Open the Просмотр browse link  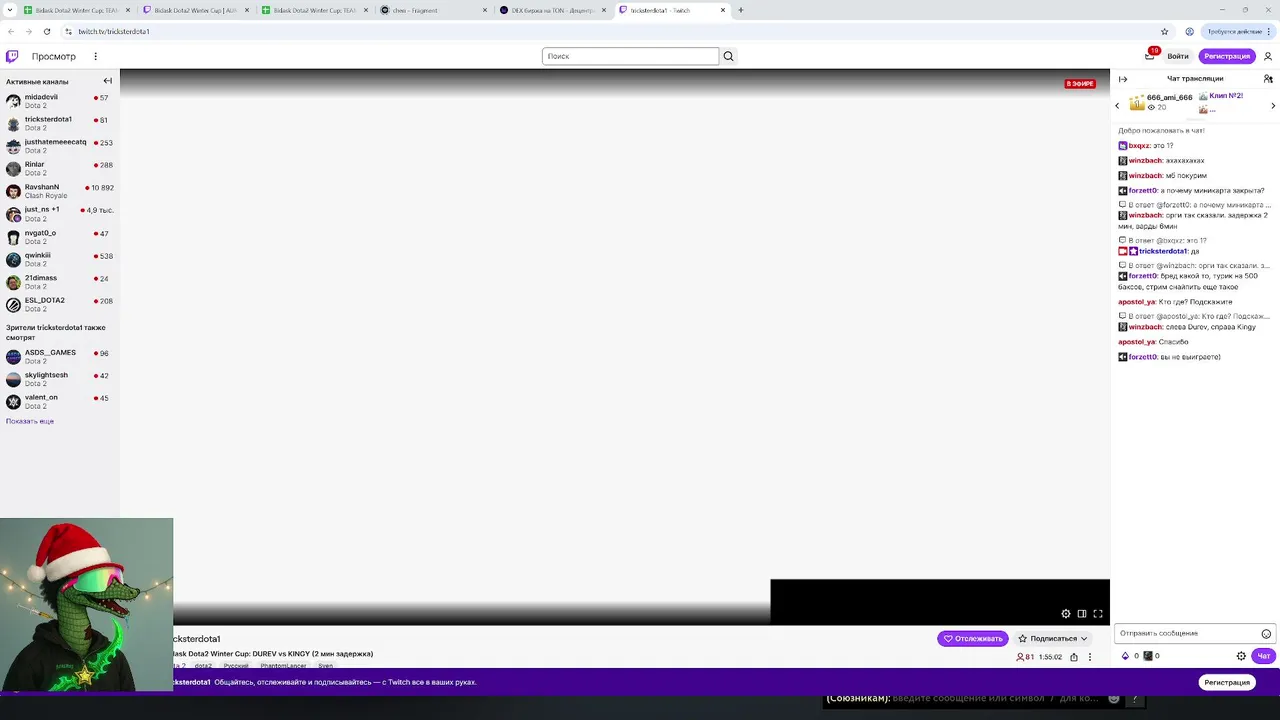pyautogui.click(x=53, y=56)
